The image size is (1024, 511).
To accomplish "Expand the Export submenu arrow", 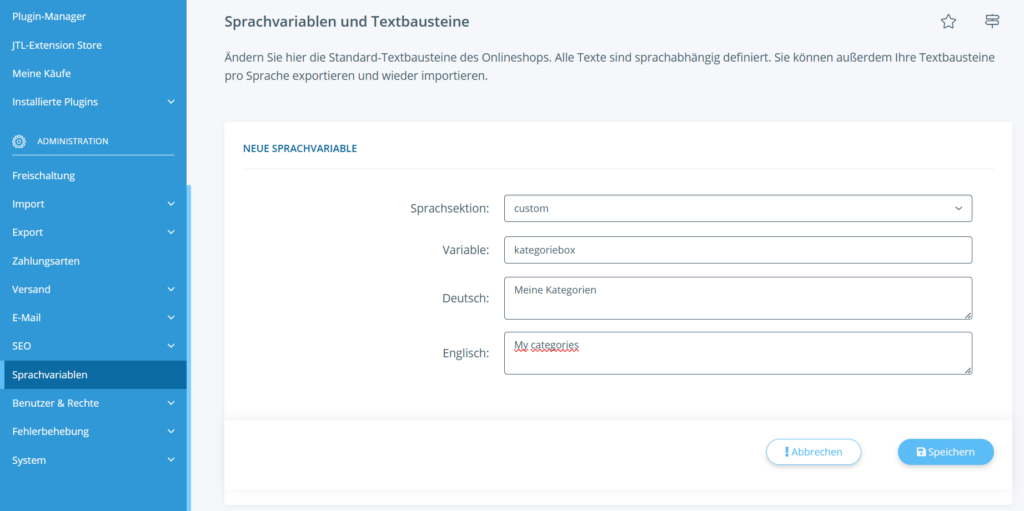I will click(x=171, y=233).
